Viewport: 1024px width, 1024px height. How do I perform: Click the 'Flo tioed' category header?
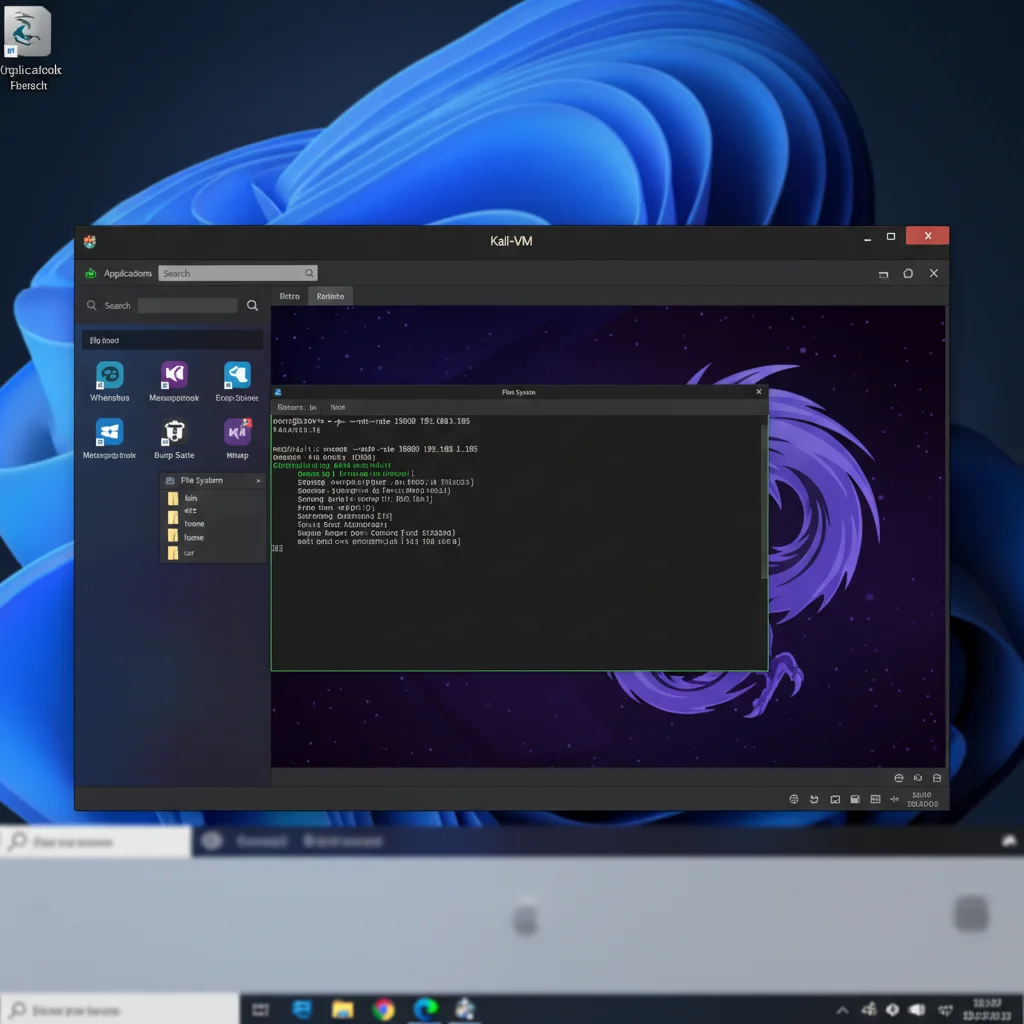coord(172,340)
